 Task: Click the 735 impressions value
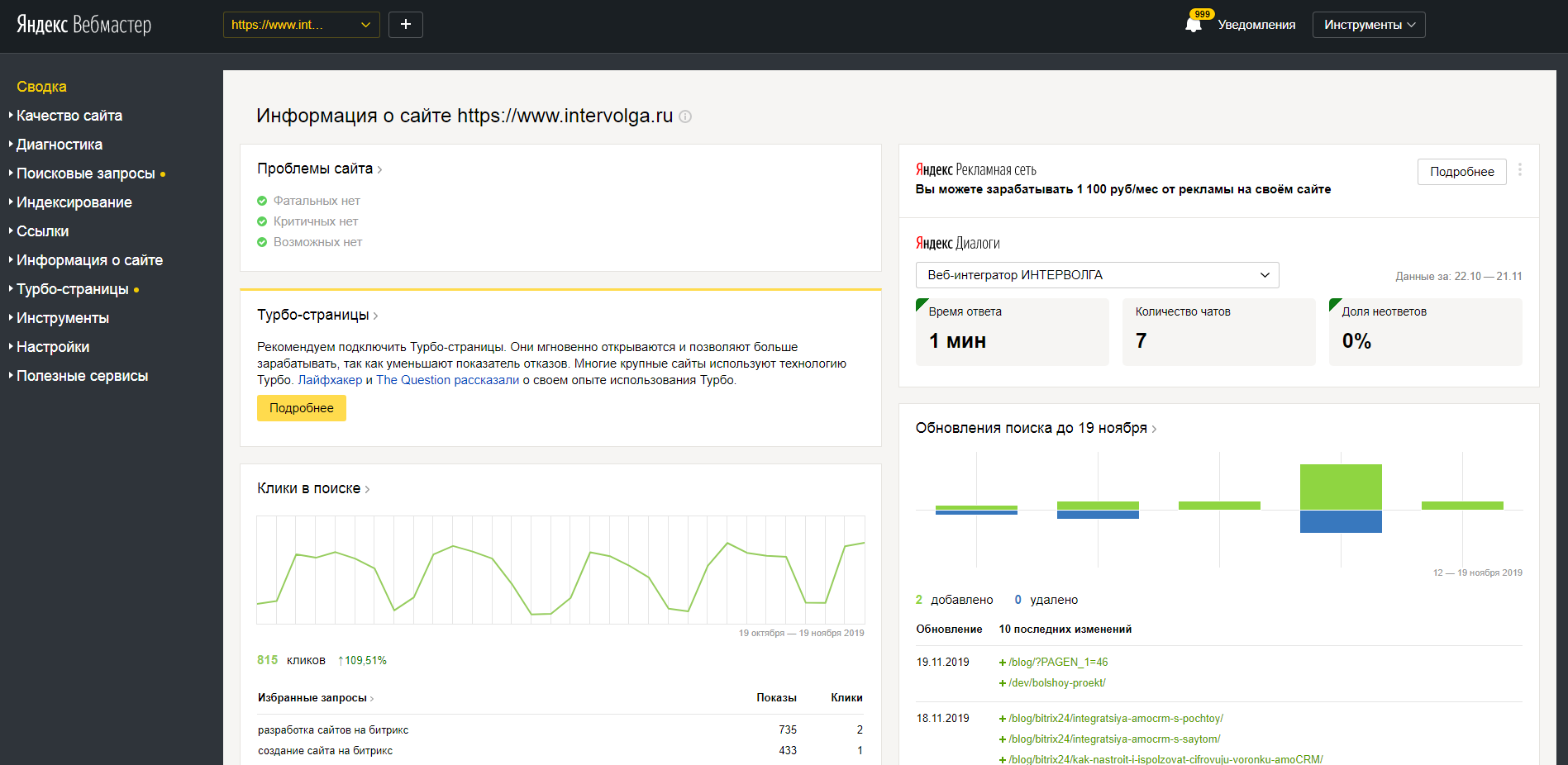click(x=788, y=730)
